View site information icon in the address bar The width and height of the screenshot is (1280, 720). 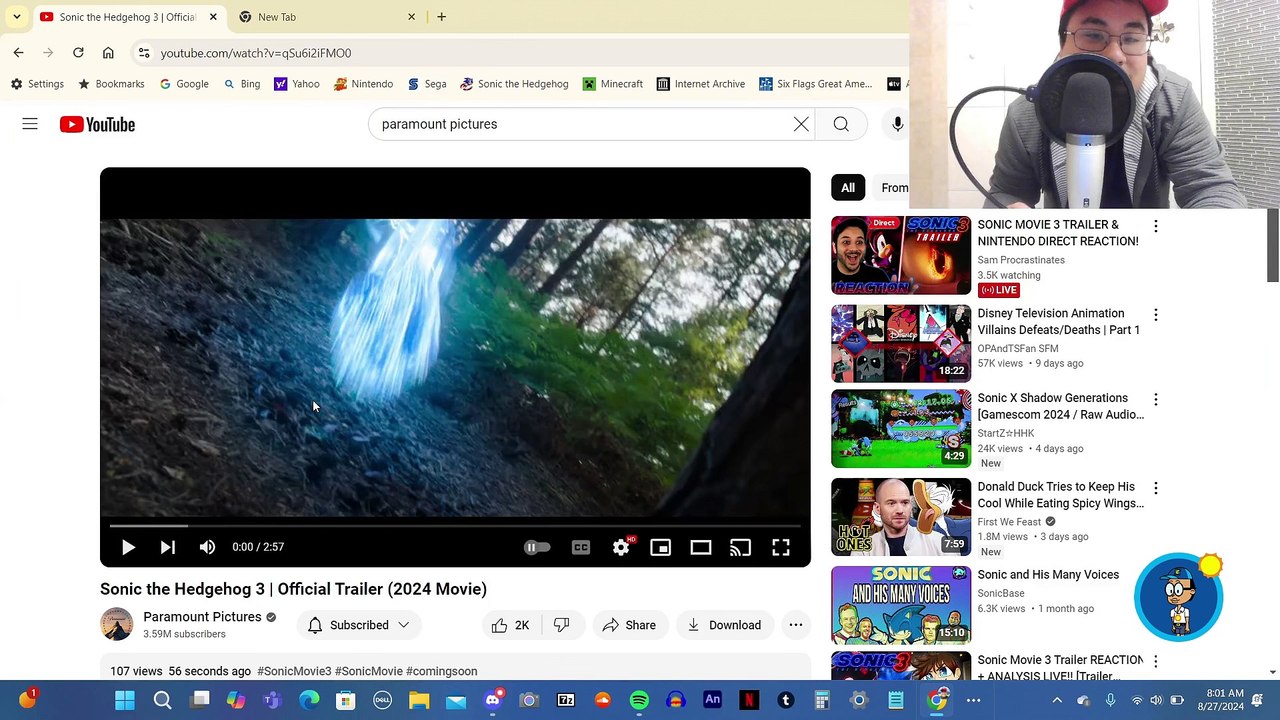[143, 53]
